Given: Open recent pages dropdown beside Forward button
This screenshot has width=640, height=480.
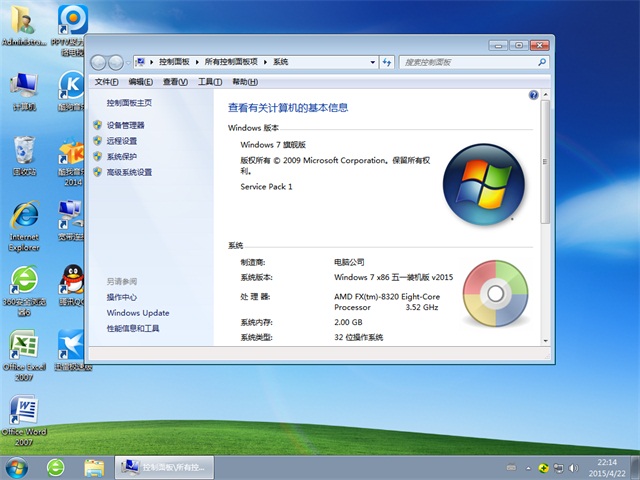Looking at the screenshot, I should click(128, 63).
